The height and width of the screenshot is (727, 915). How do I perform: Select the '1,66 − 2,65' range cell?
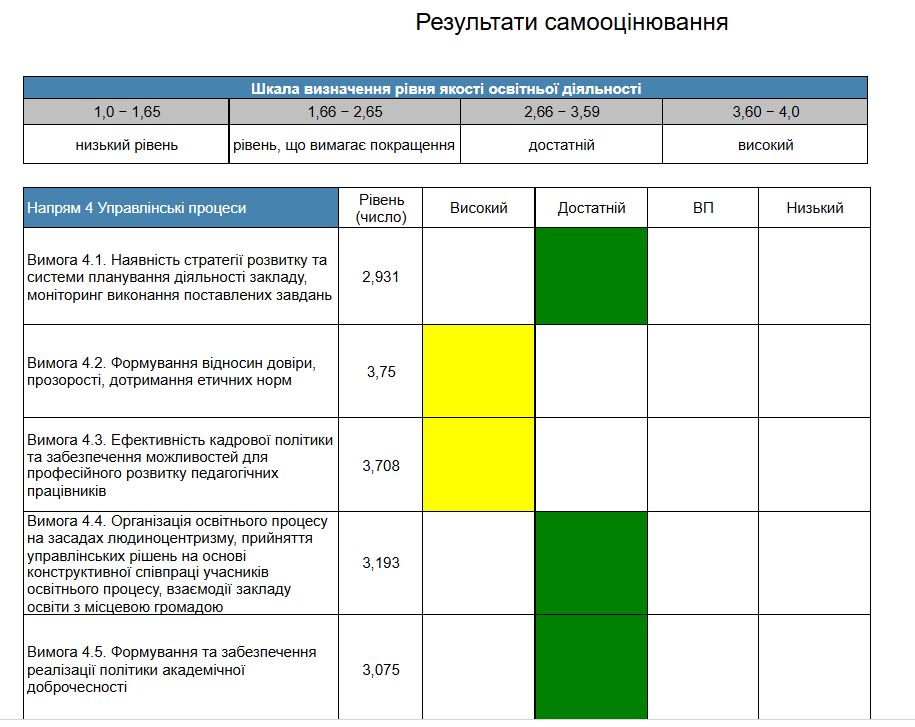tap(344, 112)
